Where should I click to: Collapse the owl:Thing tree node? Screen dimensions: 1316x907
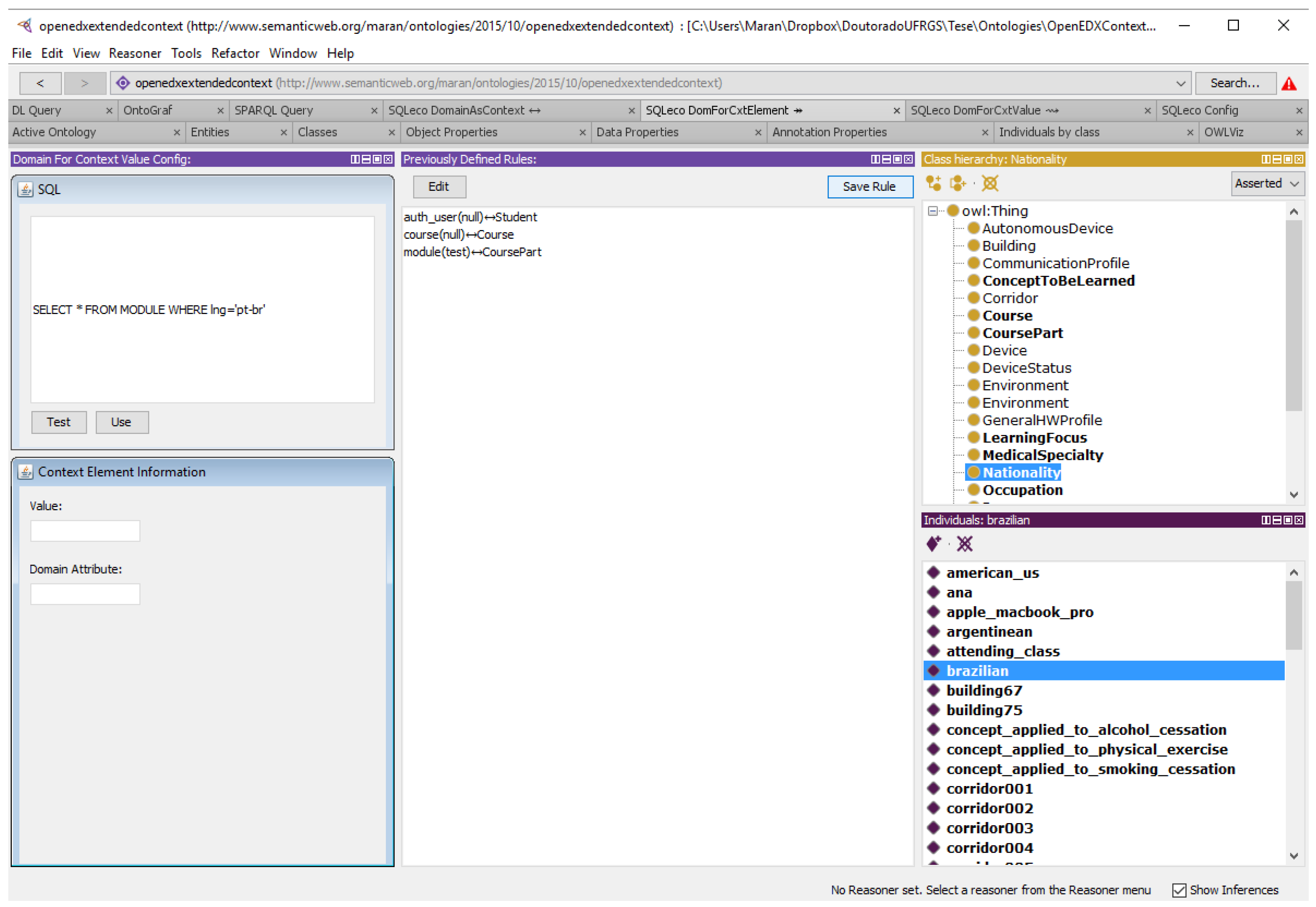pos(933,211)
